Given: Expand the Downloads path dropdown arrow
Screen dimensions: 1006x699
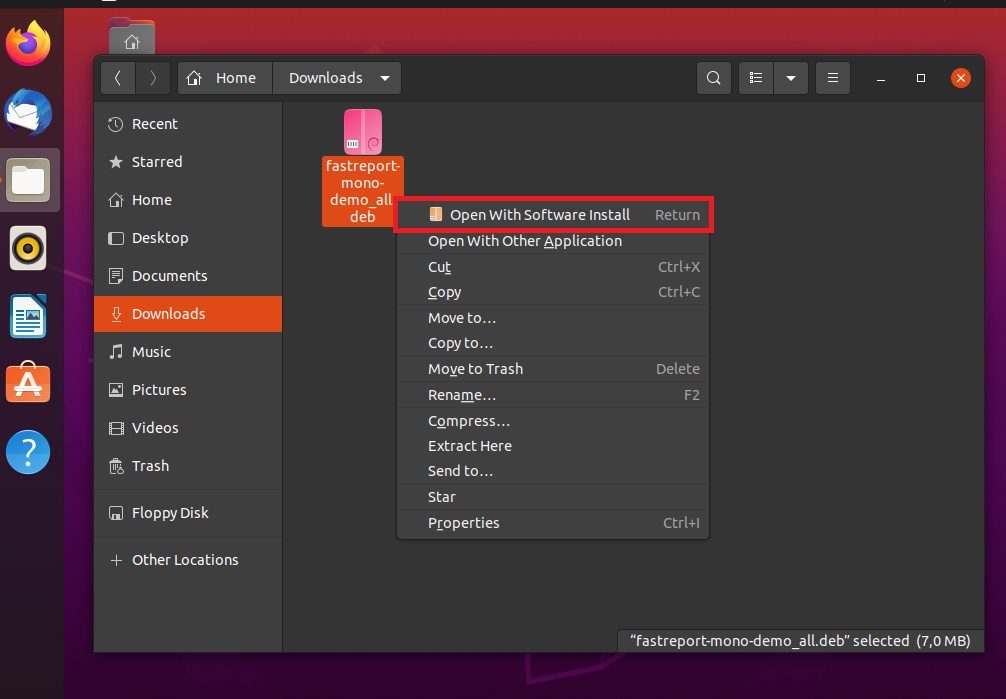Looking at the screenshot, I should pyautogui.click(x=385, y=78).
